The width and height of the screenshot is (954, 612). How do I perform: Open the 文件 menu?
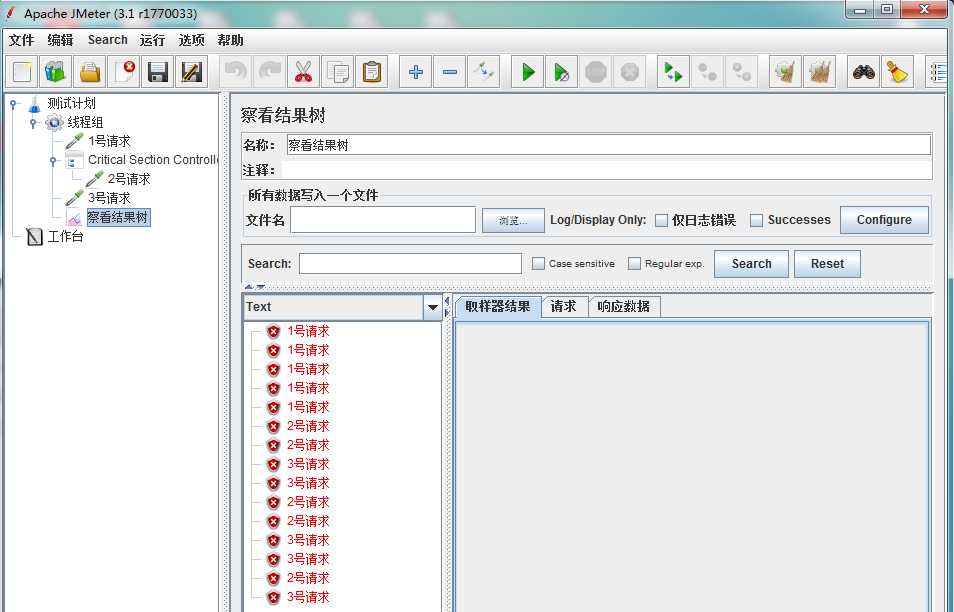[22, 40]
